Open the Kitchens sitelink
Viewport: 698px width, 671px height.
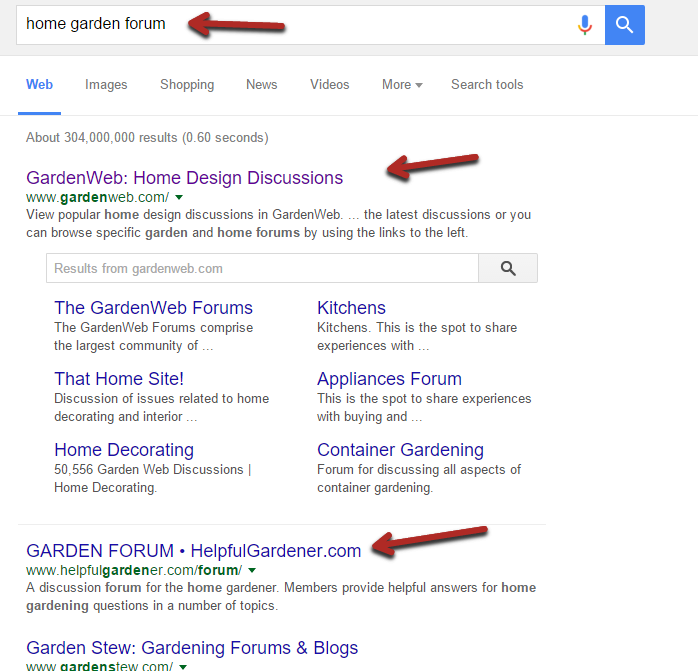click(351, 308)
